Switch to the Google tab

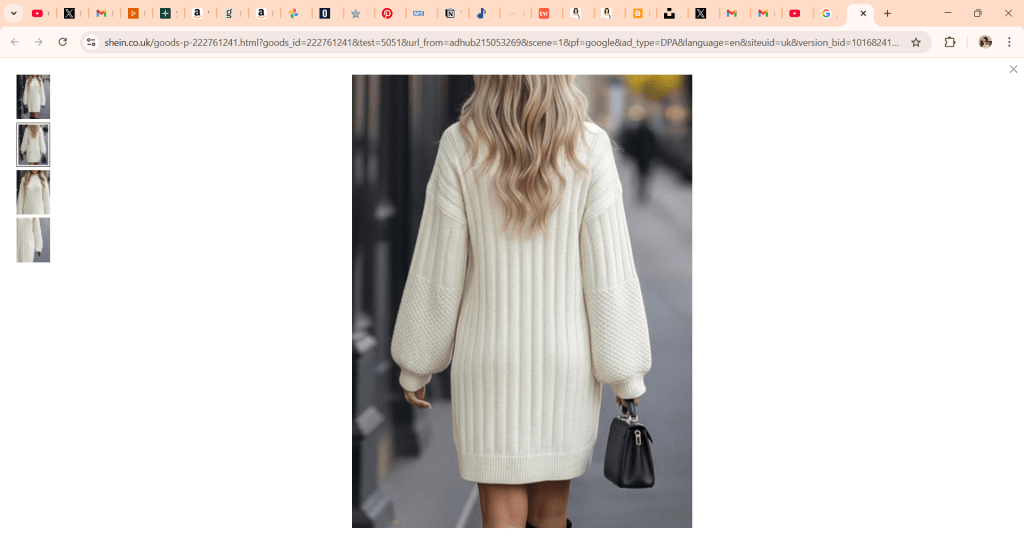(826, 14)
